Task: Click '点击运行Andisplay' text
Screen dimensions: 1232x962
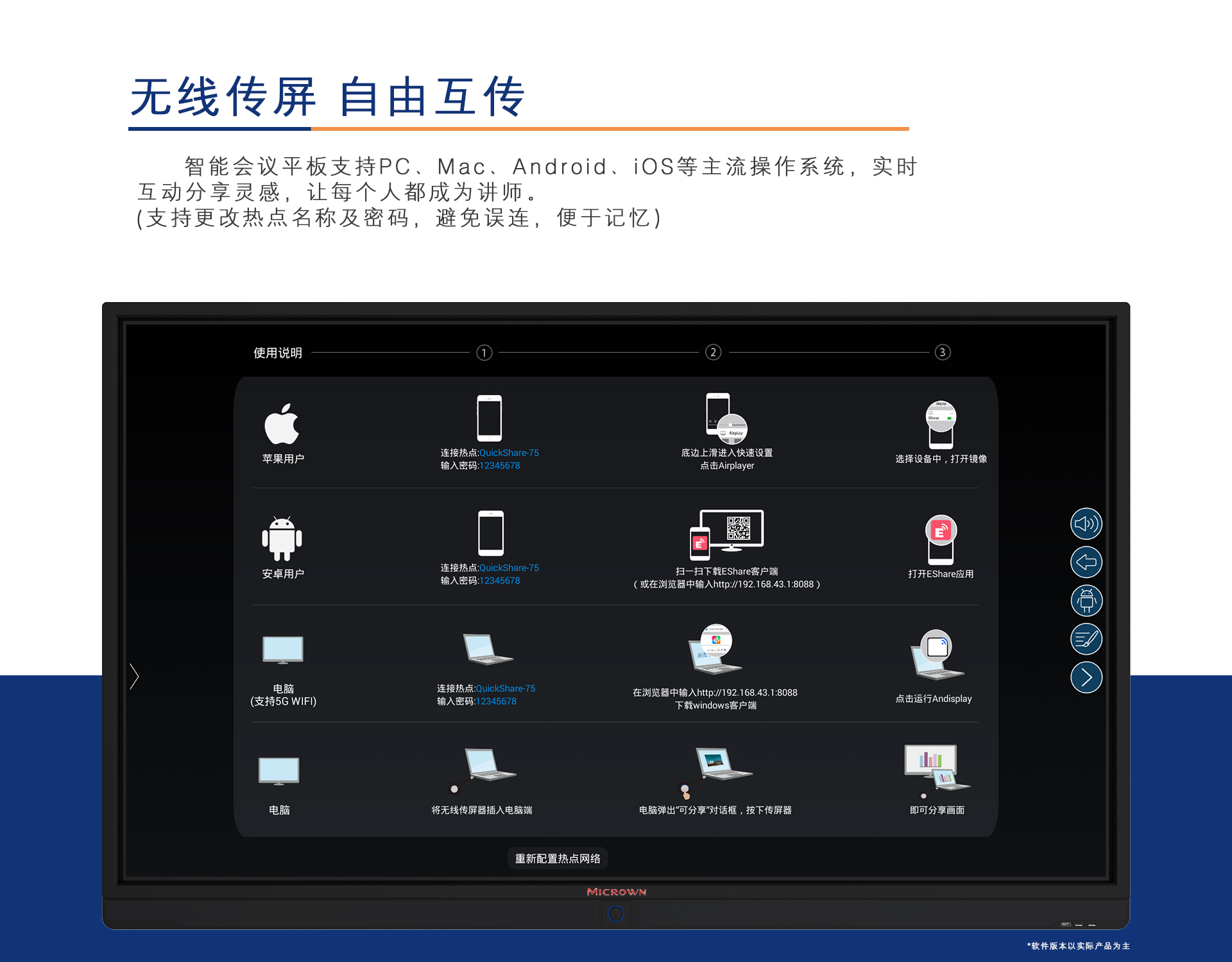Action: pos(934,698)
